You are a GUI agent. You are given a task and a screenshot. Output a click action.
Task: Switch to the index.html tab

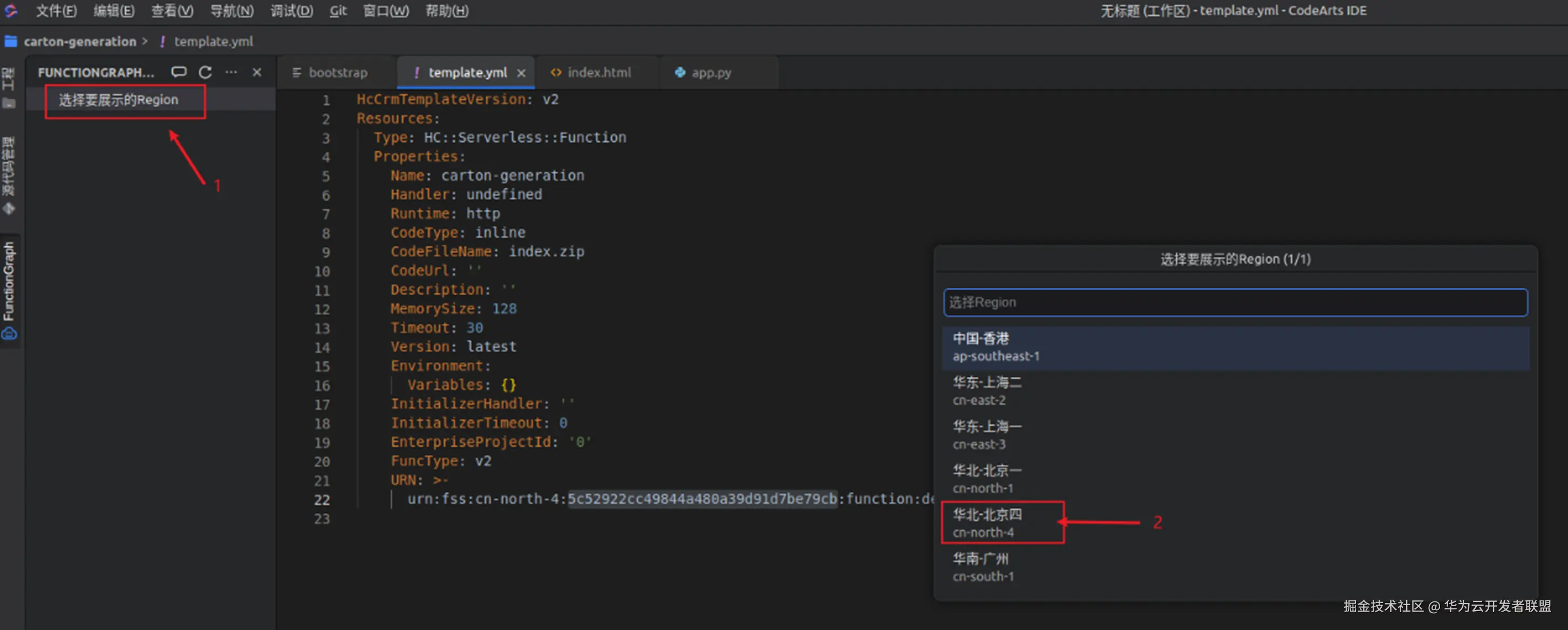click(x=598, y=72)
